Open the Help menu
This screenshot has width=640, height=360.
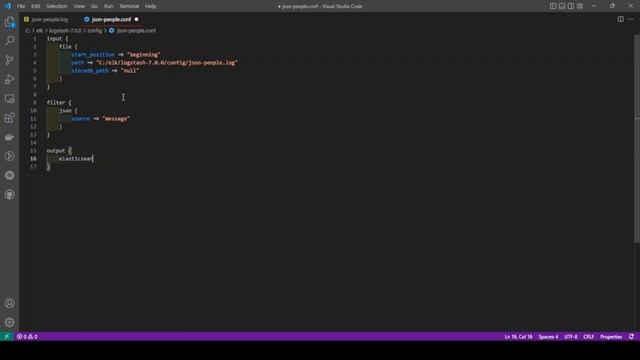click(x=151, y=6)
